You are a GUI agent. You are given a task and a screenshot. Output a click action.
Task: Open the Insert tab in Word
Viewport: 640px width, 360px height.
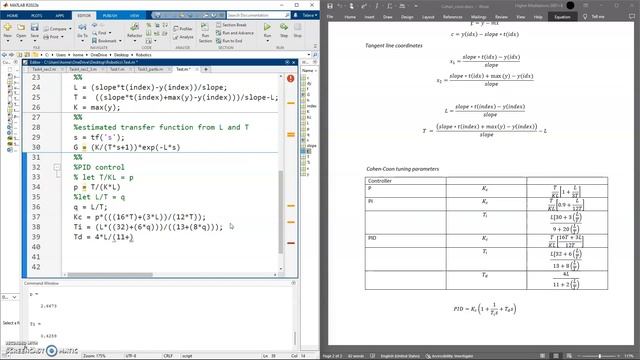click(369, 17)
